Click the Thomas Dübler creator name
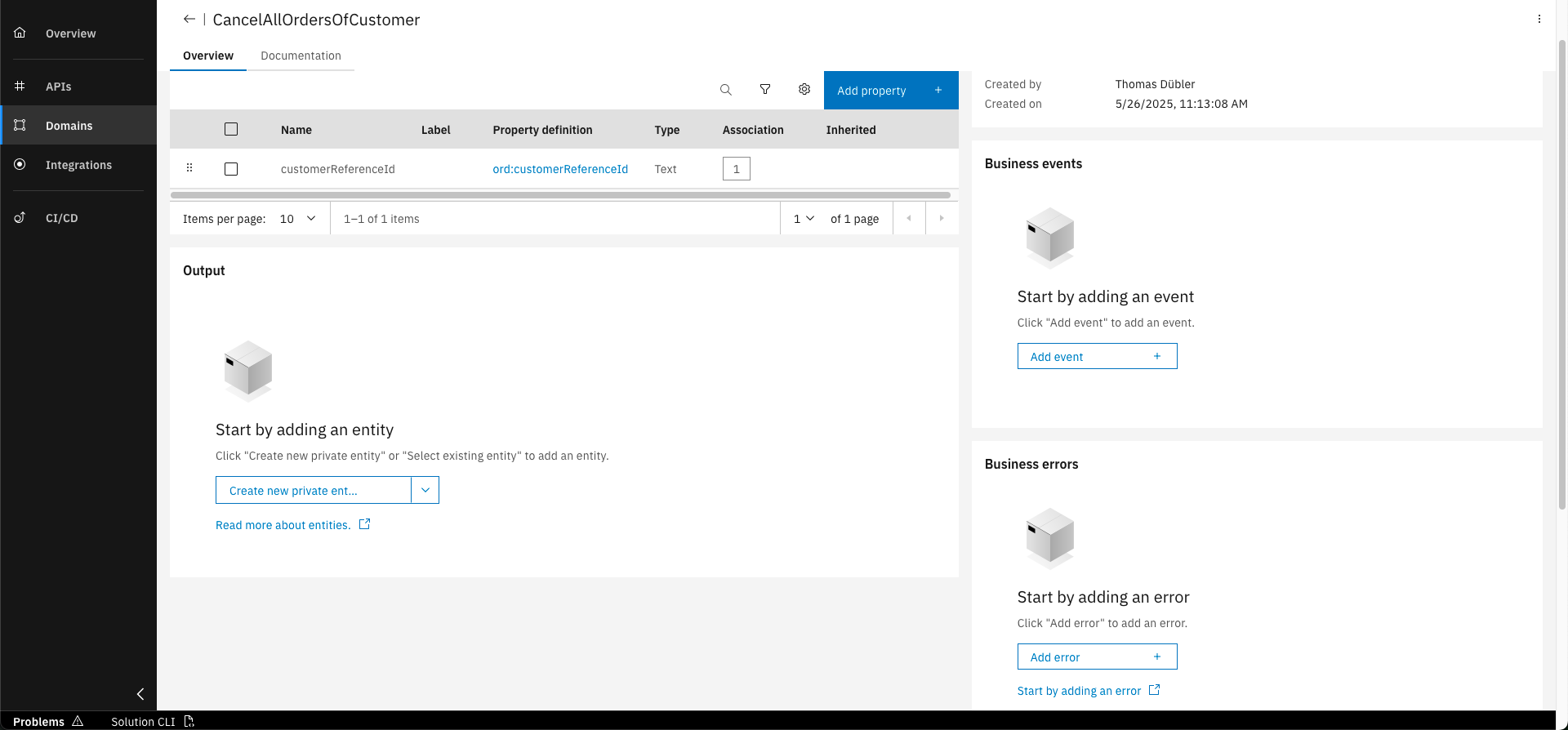Viewport: 1568px width, 730px height. (1155, 83)
